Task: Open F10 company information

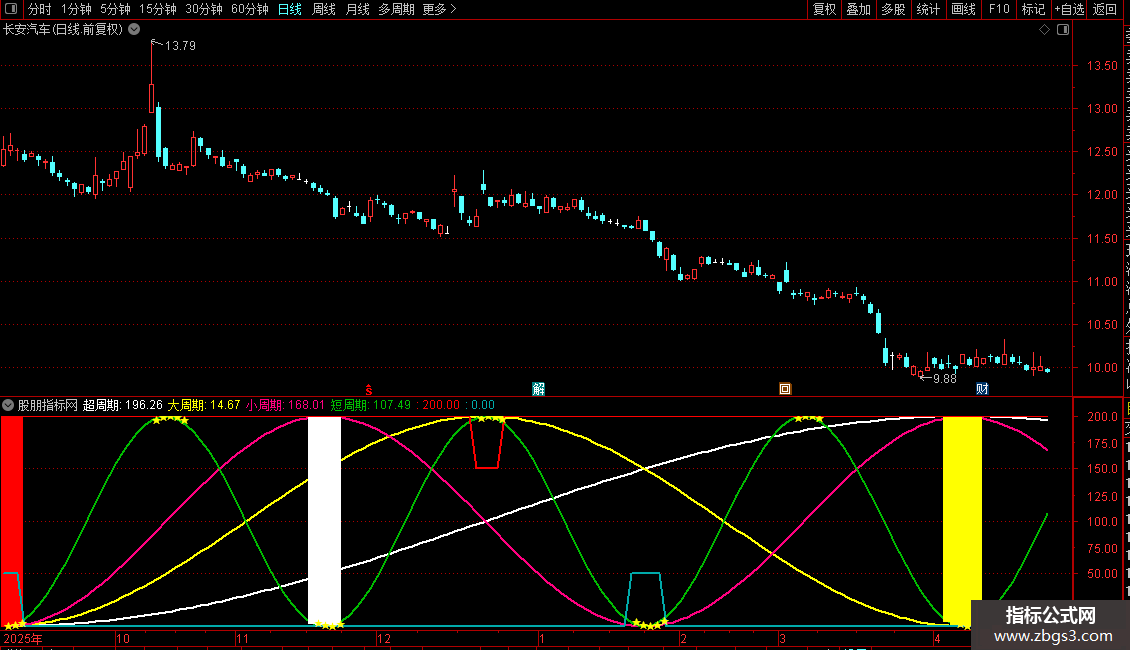Action: coord(999,9)
